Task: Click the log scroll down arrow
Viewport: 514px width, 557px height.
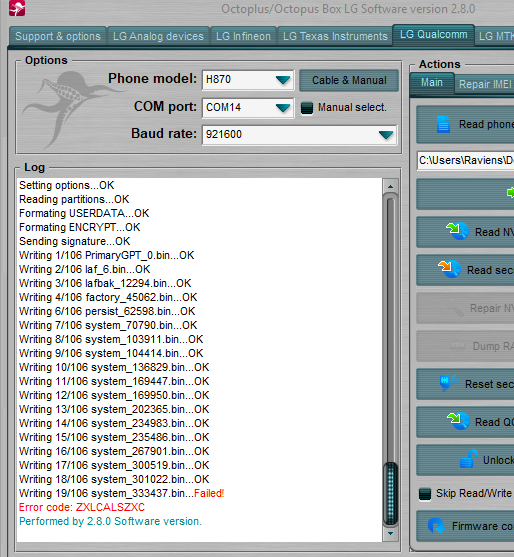Action: [390, 533]
